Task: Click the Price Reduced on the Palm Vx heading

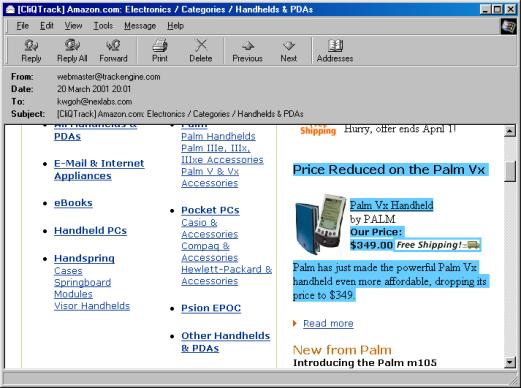Action: 389,170
